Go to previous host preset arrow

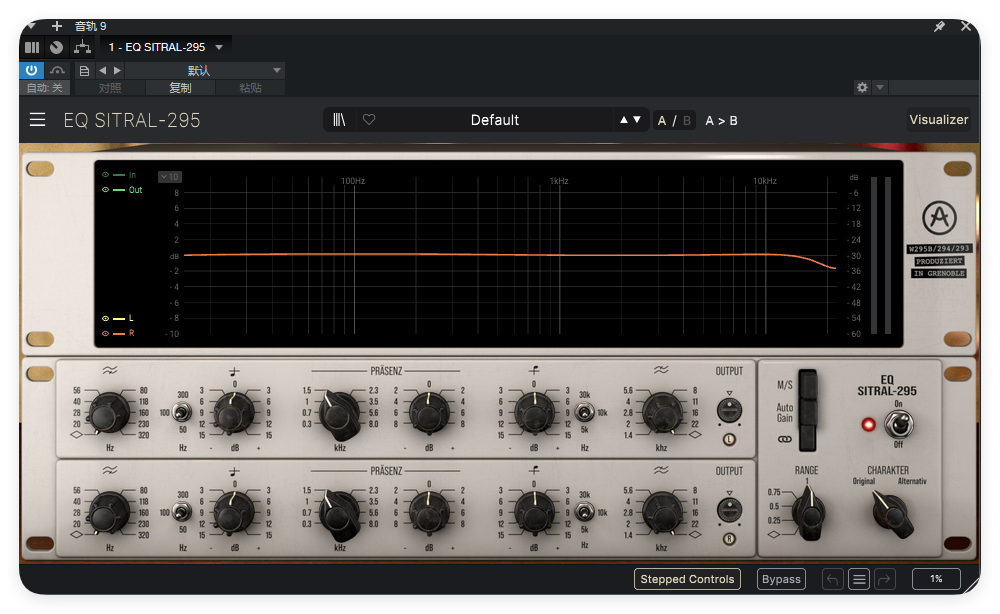(103, 70)
